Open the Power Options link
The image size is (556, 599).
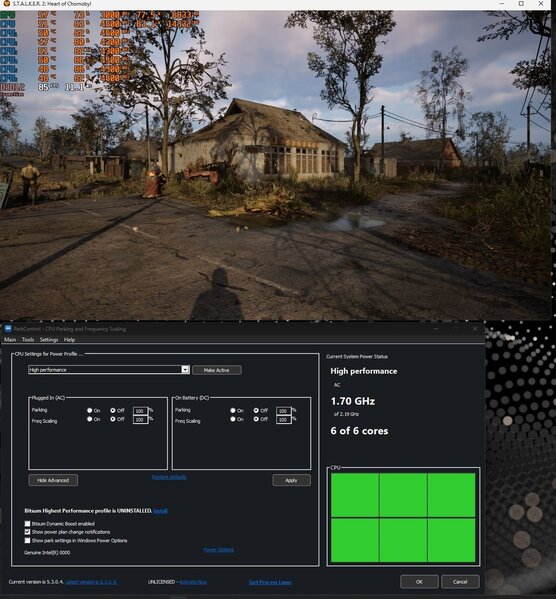coord(219,550)
